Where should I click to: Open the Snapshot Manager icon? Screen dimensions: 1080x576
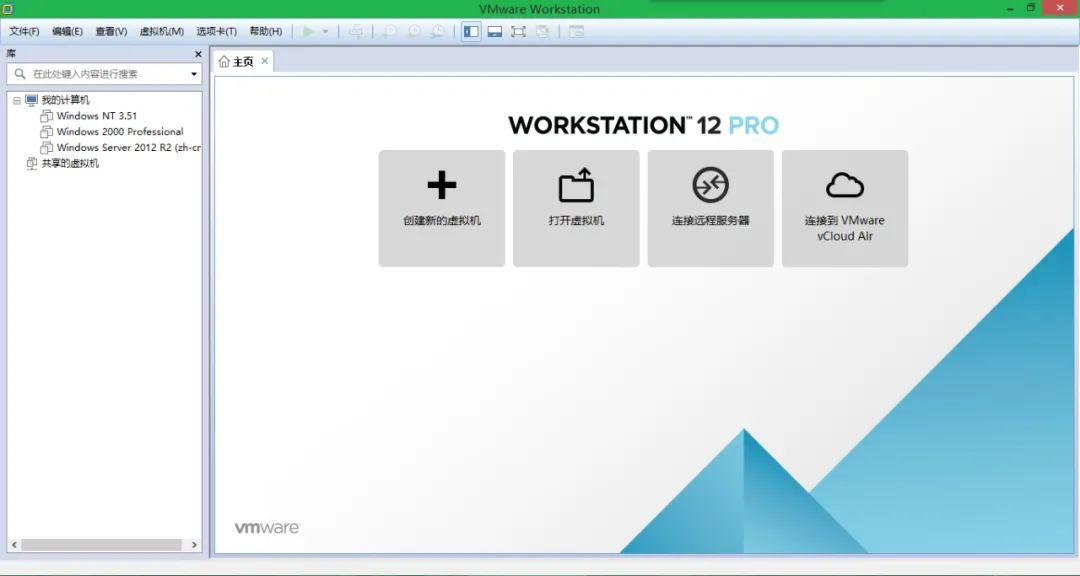(437, 31)
